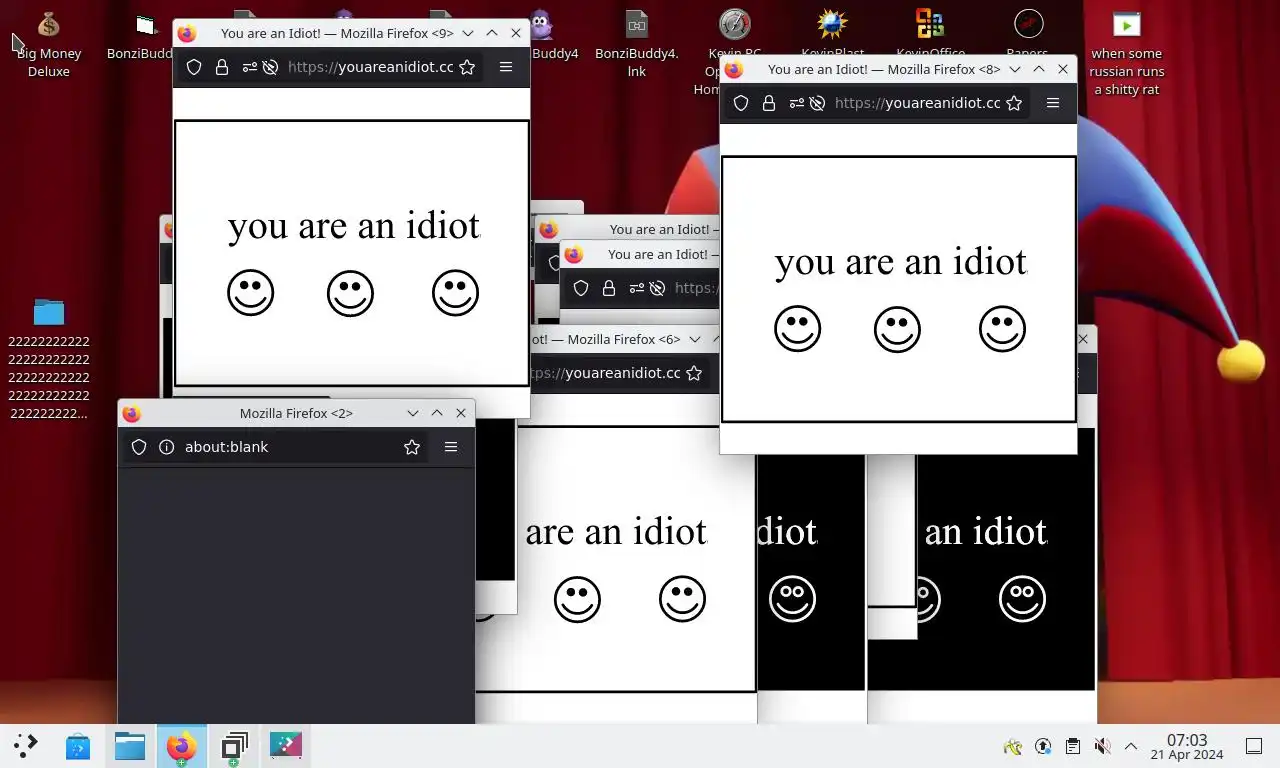This screenshot has width=1280, height=768.
Task: Click tracking protection shield in Firefox <8>
Action: click(741, 103)
